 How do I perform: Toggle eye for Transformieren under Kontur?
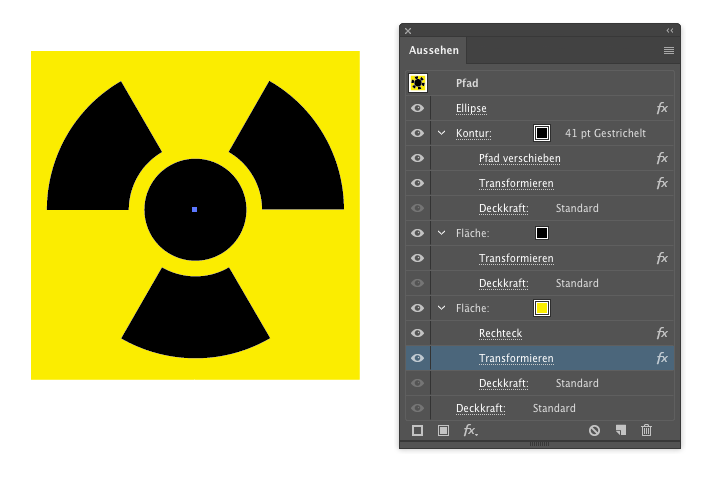pyautogui.click(x=417, y=183)
